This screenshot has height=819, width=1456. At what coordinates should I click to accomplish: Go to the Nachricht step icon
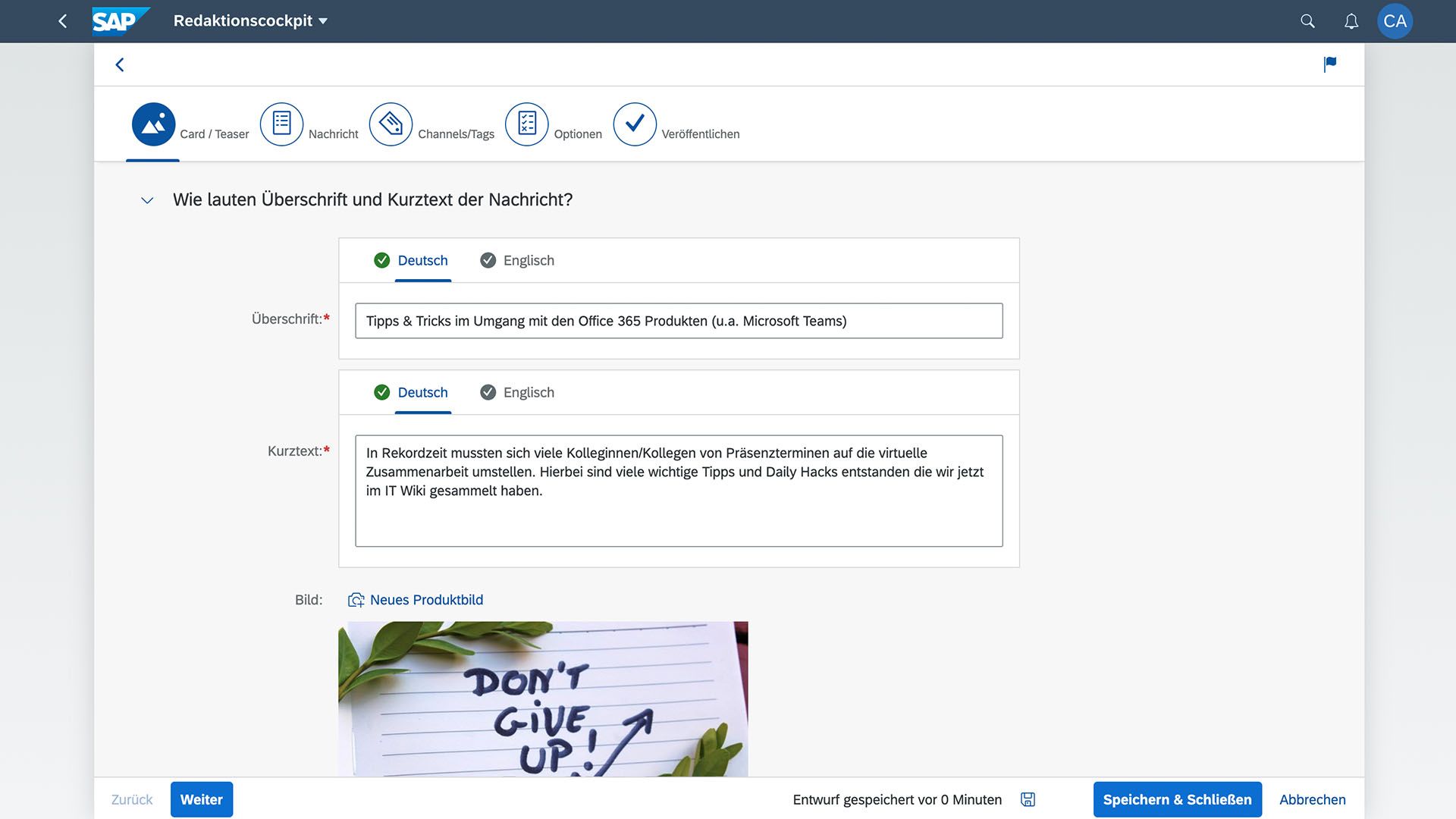(281, 124)
